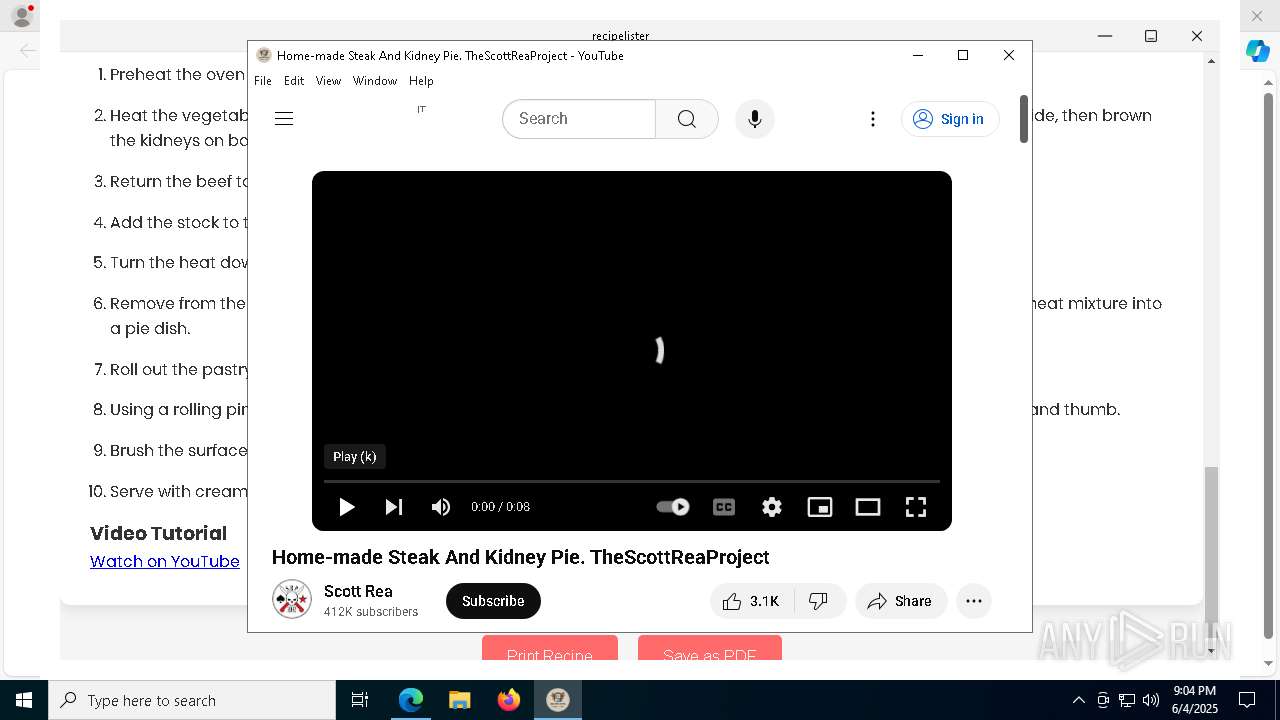This screenshot has height=720, width=1280.
Task: Open the Edit menu
Action: tap(294, 81)
